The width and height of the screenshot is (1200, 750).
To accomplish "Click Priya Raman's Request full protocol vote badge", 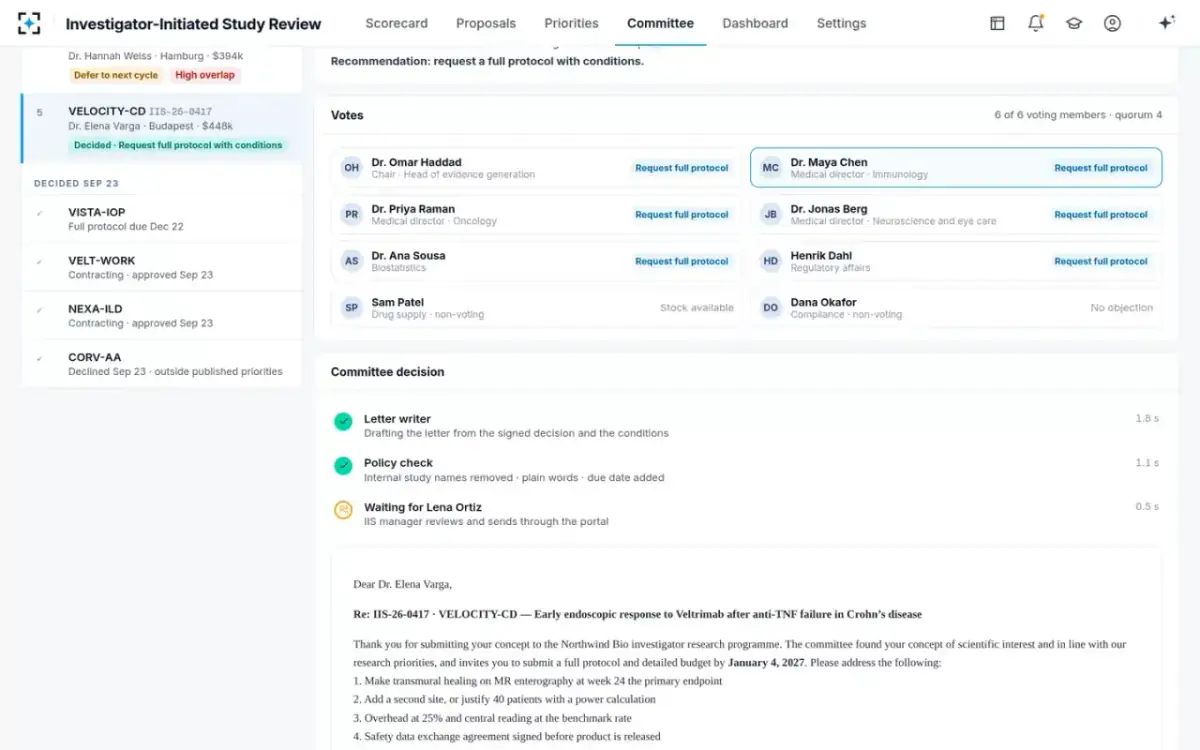I will [682, 214].
